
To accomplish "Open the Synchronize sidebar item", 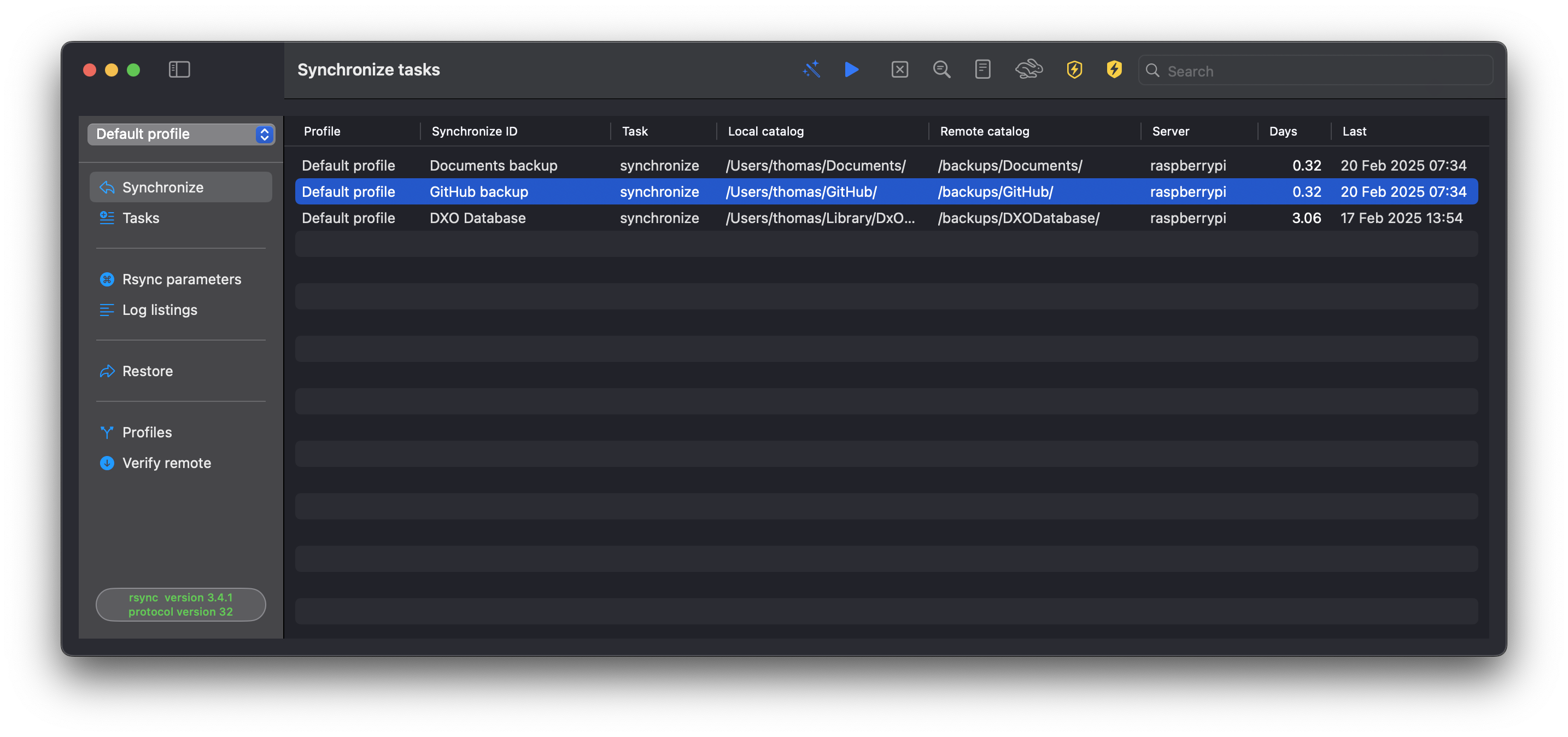I will 181,188.
